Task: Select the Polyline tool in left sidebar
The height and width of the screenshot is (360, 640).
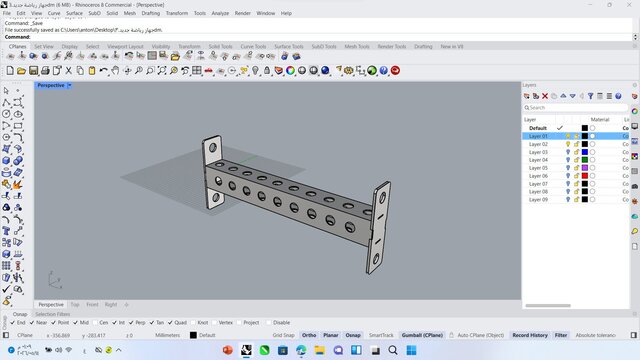Action: point(6,102)
